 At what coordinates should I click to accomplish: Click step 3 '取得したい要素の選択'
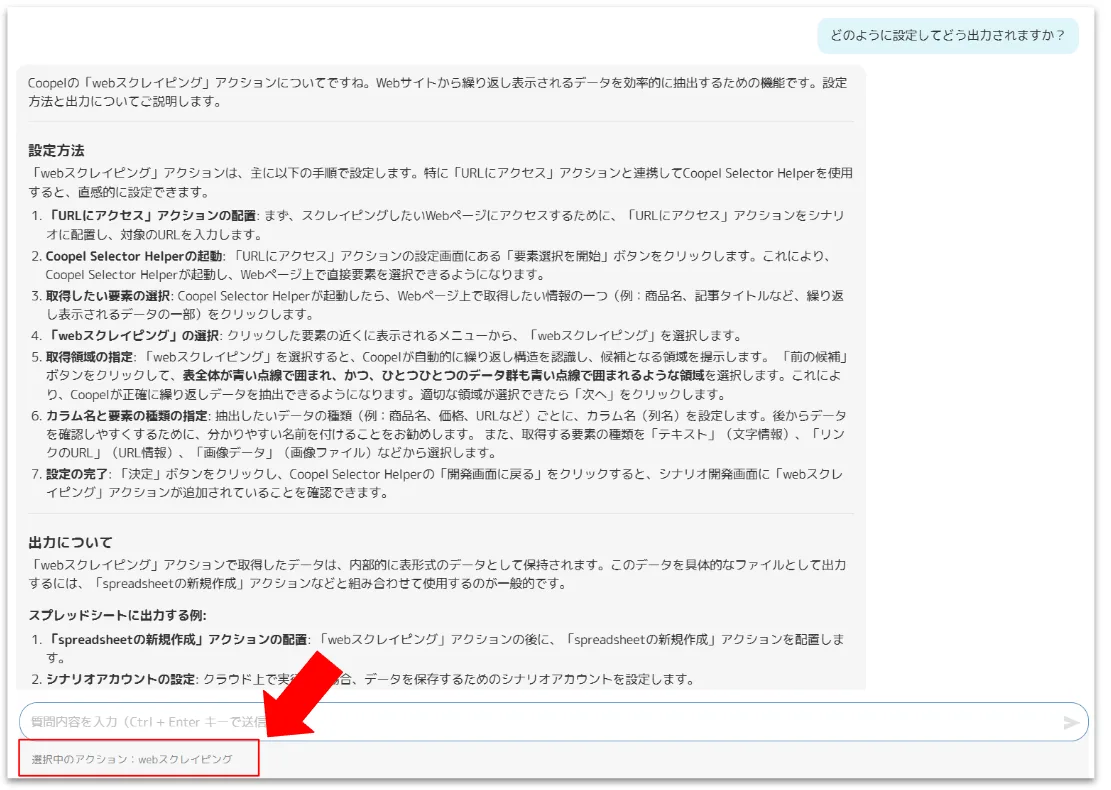pos(108,295)
